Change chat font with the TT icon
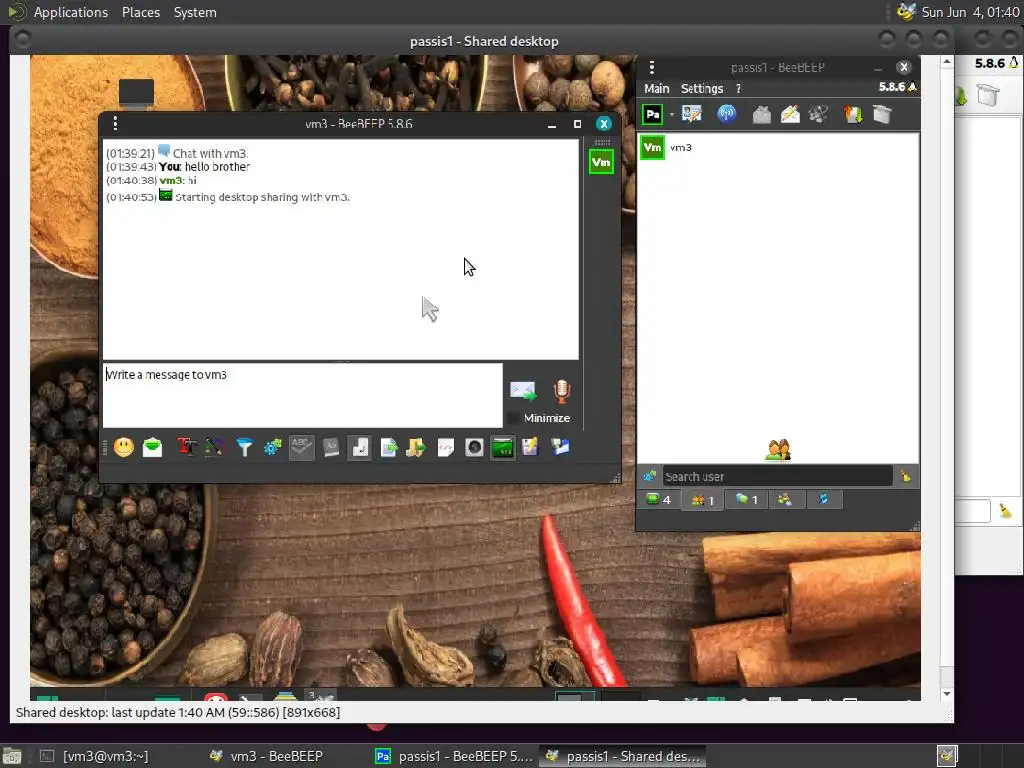Viewport: 1024px width, 768px height. 187,447
